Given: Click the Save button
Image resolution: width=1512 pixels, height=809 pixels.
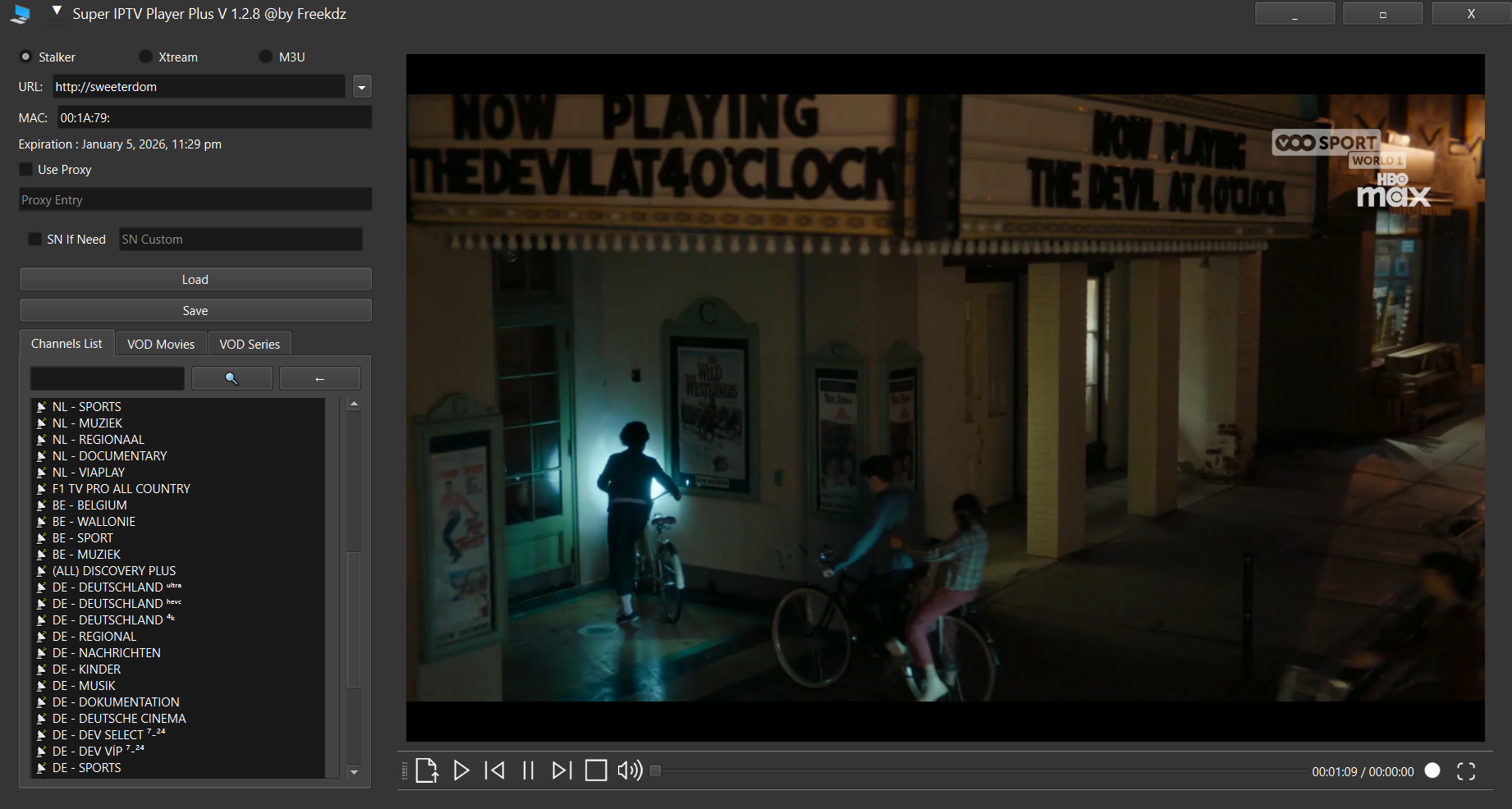Looking at the screenshot, I should coord(195,310).
